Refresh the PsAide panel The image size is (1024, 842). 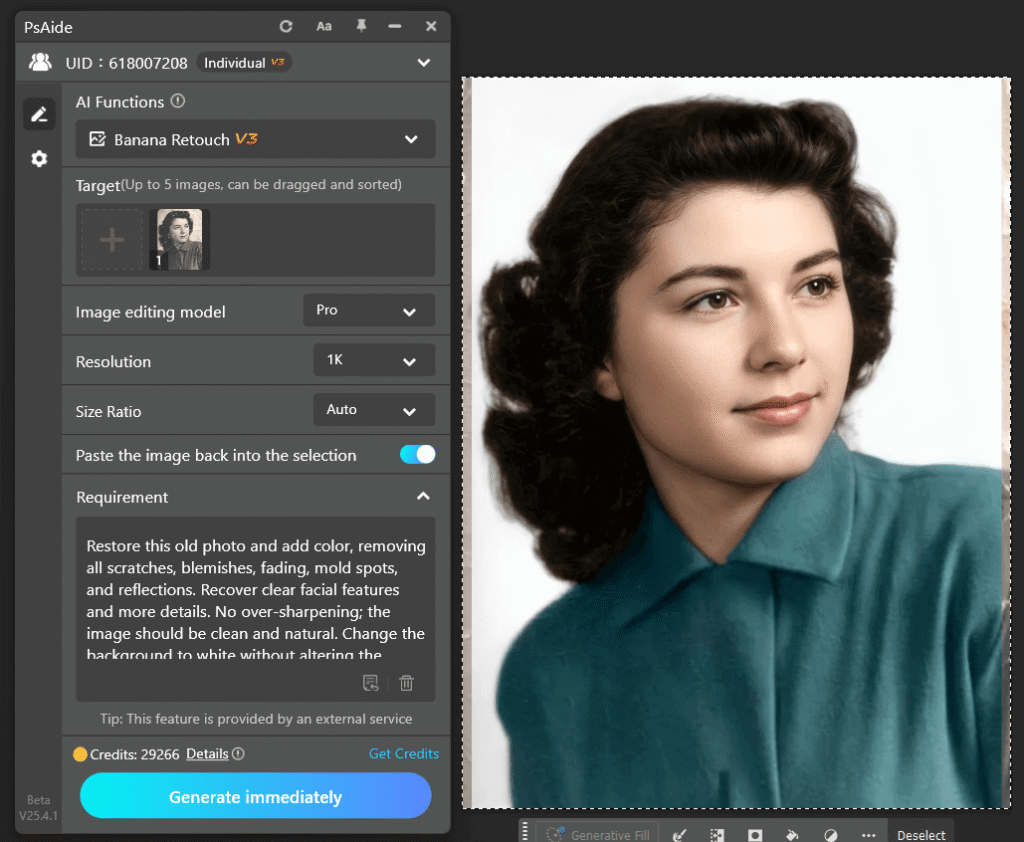click(286, 26)
